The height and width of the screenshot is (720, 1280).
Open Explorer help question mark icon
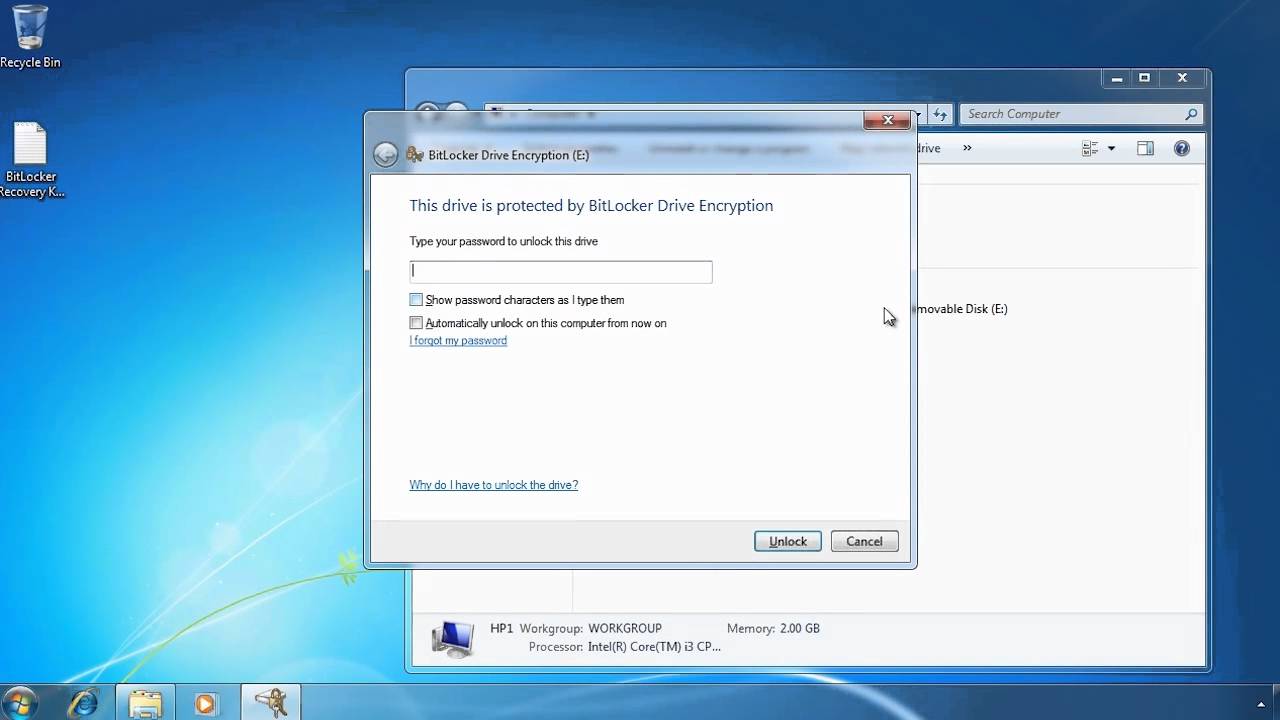(x=1182, y=148)
